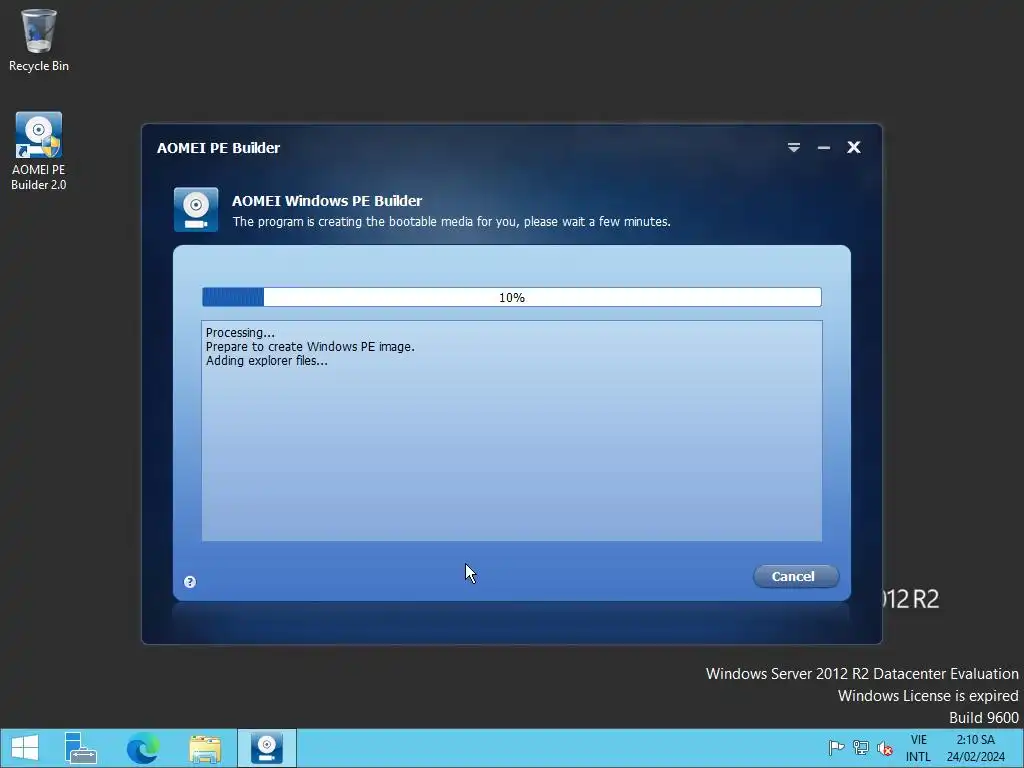Open the Action Center flag tray icon
The width and height of the screenshot is (1024, 768).
tap(836, 748)
